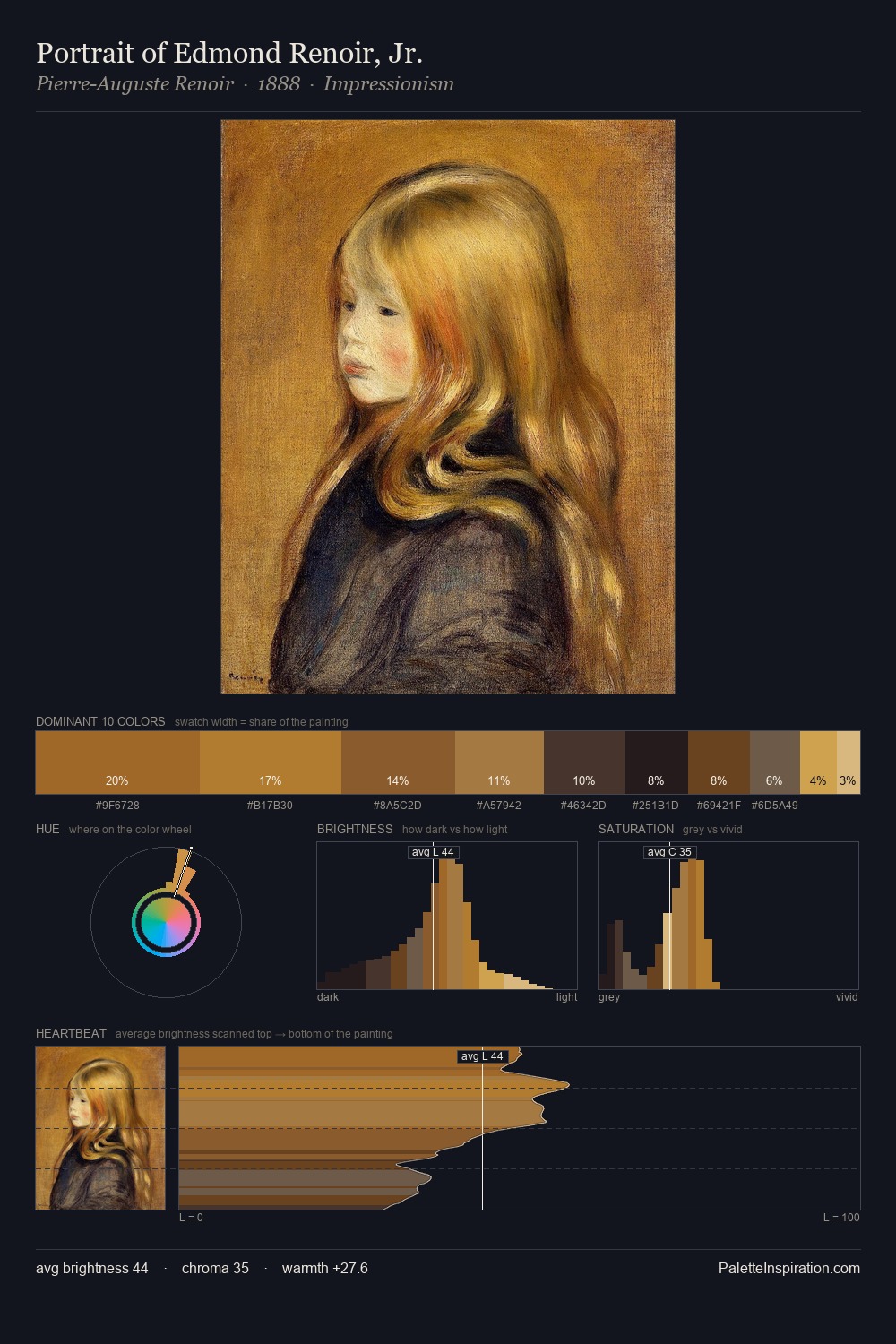Screen dimensions: 896x1344
Task: Click the footer text warmth +27.6
Action: 325,1269
